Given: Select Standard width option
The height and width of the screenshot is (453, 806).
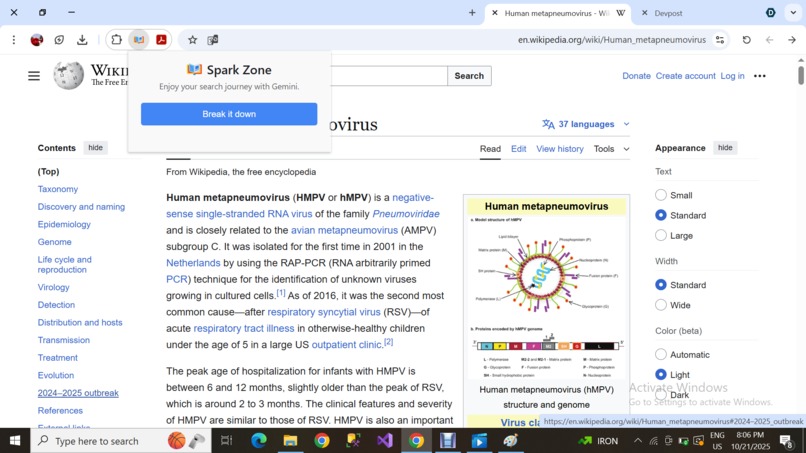Looking at the screenshot, I should point(661,285).
